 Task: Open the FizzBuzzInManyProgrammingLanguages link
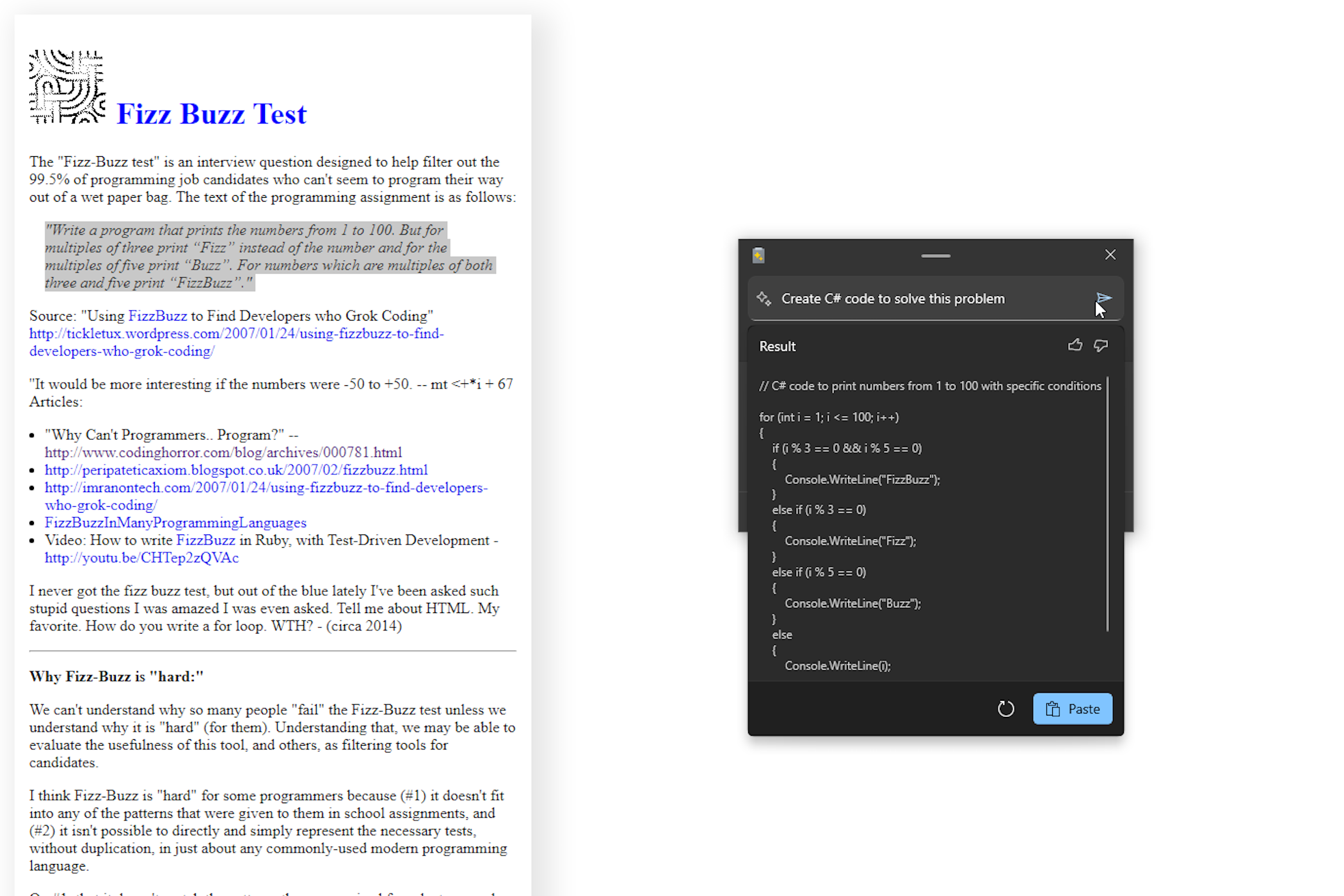pos(175,522)
